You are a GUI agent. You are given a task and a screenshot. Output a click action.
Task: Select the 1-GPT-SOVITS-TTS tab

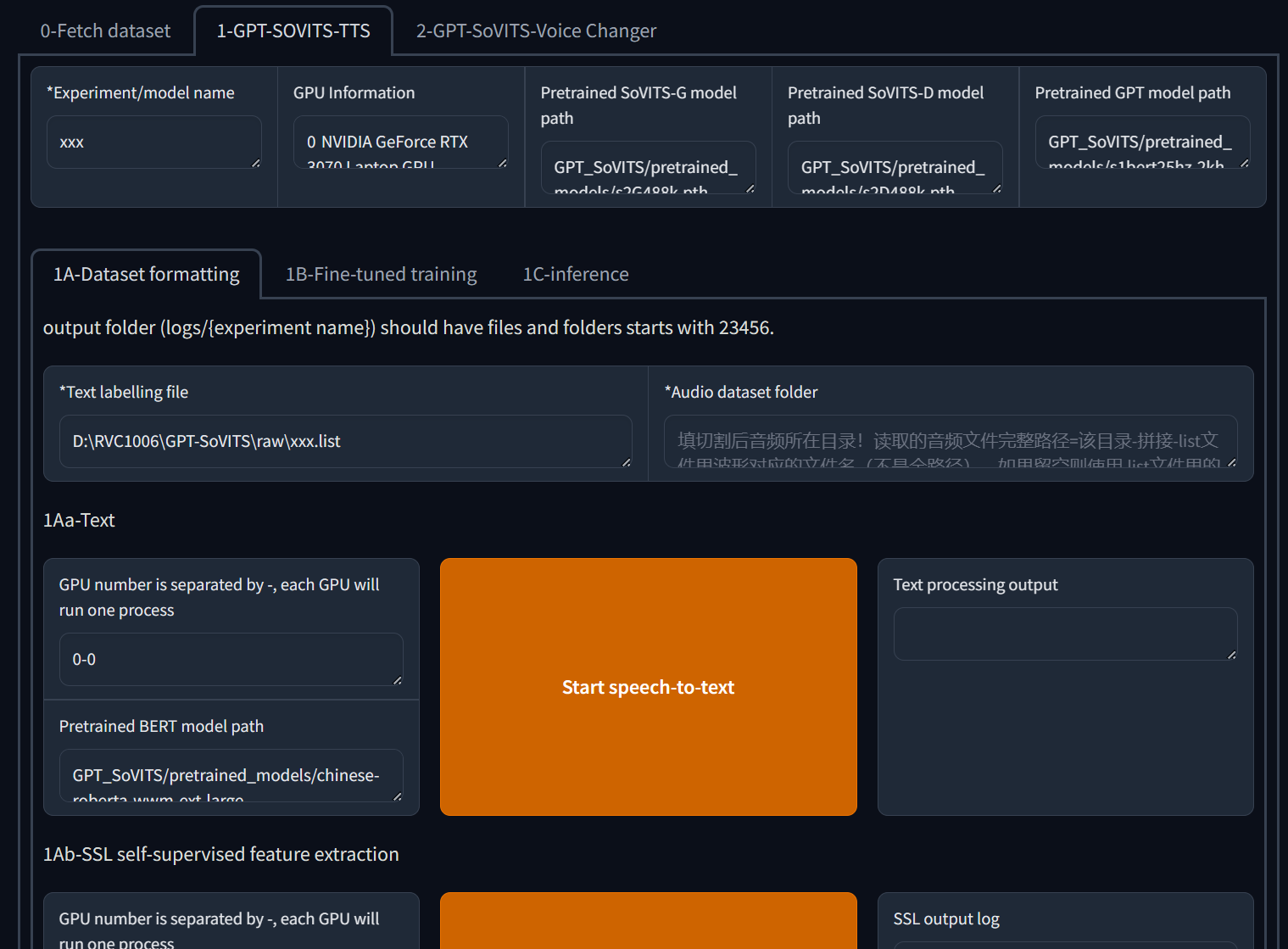[x=293, y=31]
